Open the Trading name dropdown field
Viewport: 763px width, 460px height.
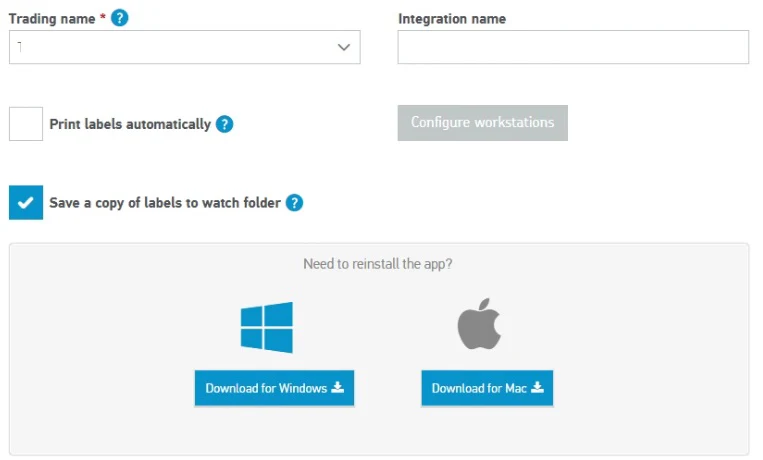tap(170, 47)
